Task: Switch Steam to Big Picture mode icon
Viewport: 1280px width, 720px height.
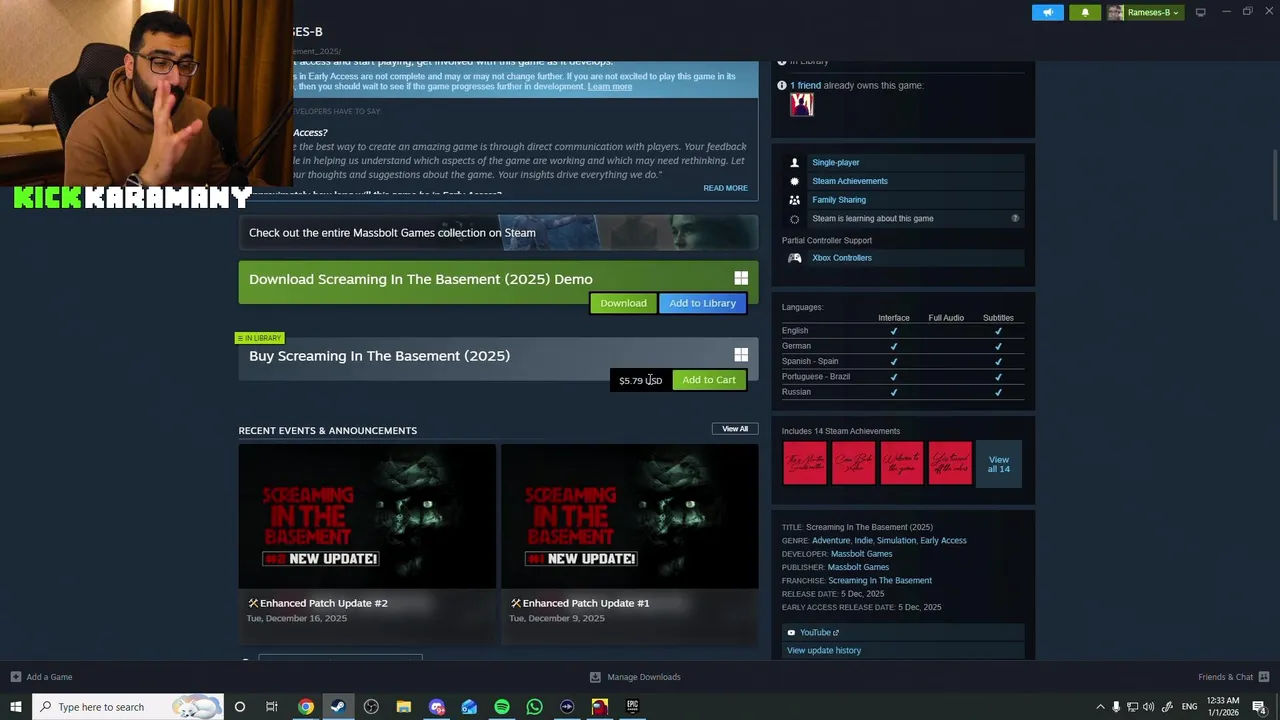Action: (x=1201, y=12)
